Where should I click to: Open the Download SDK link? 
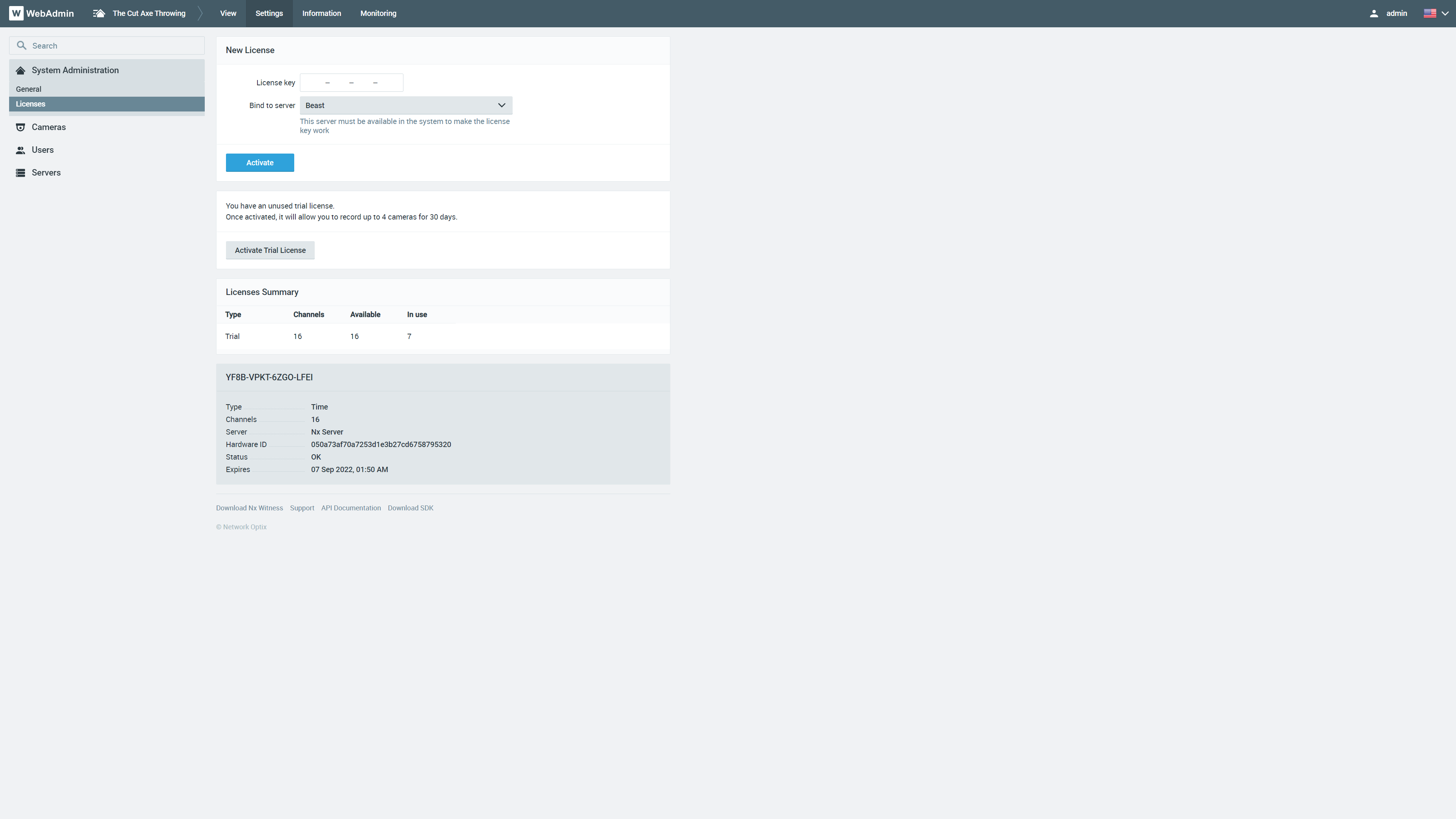coord(410,508)
